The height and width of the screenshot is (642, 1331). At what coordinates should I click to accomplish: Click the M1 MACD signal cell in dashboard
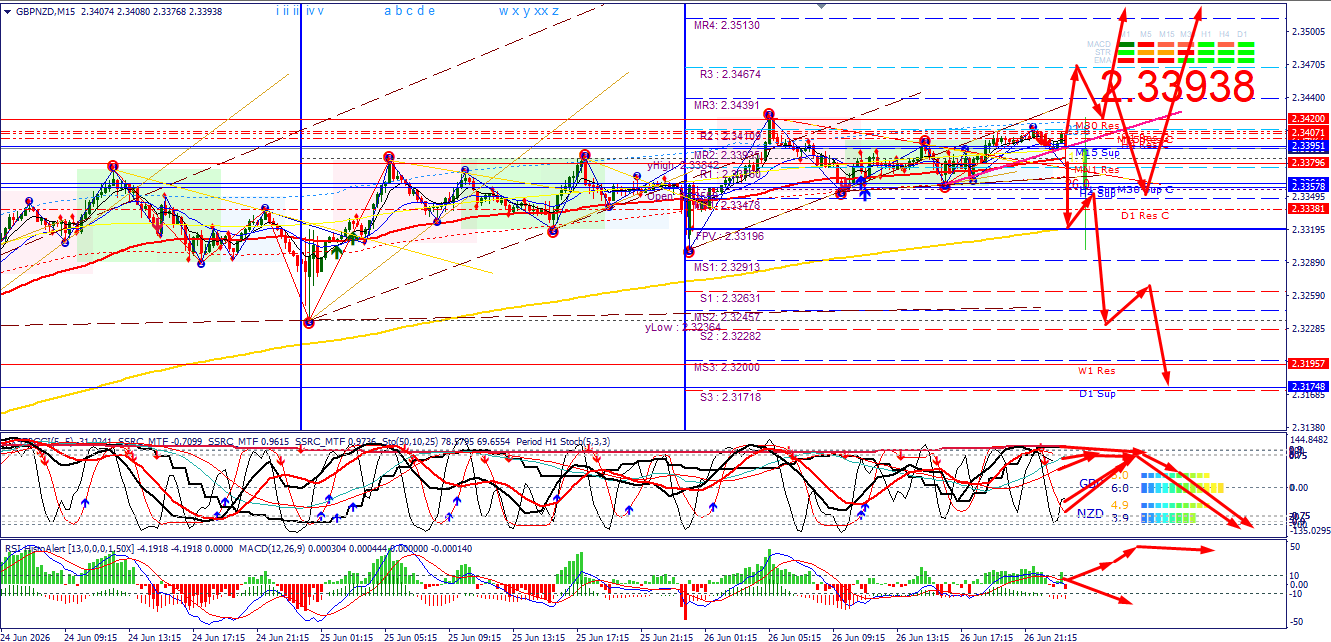point(1124,45)
